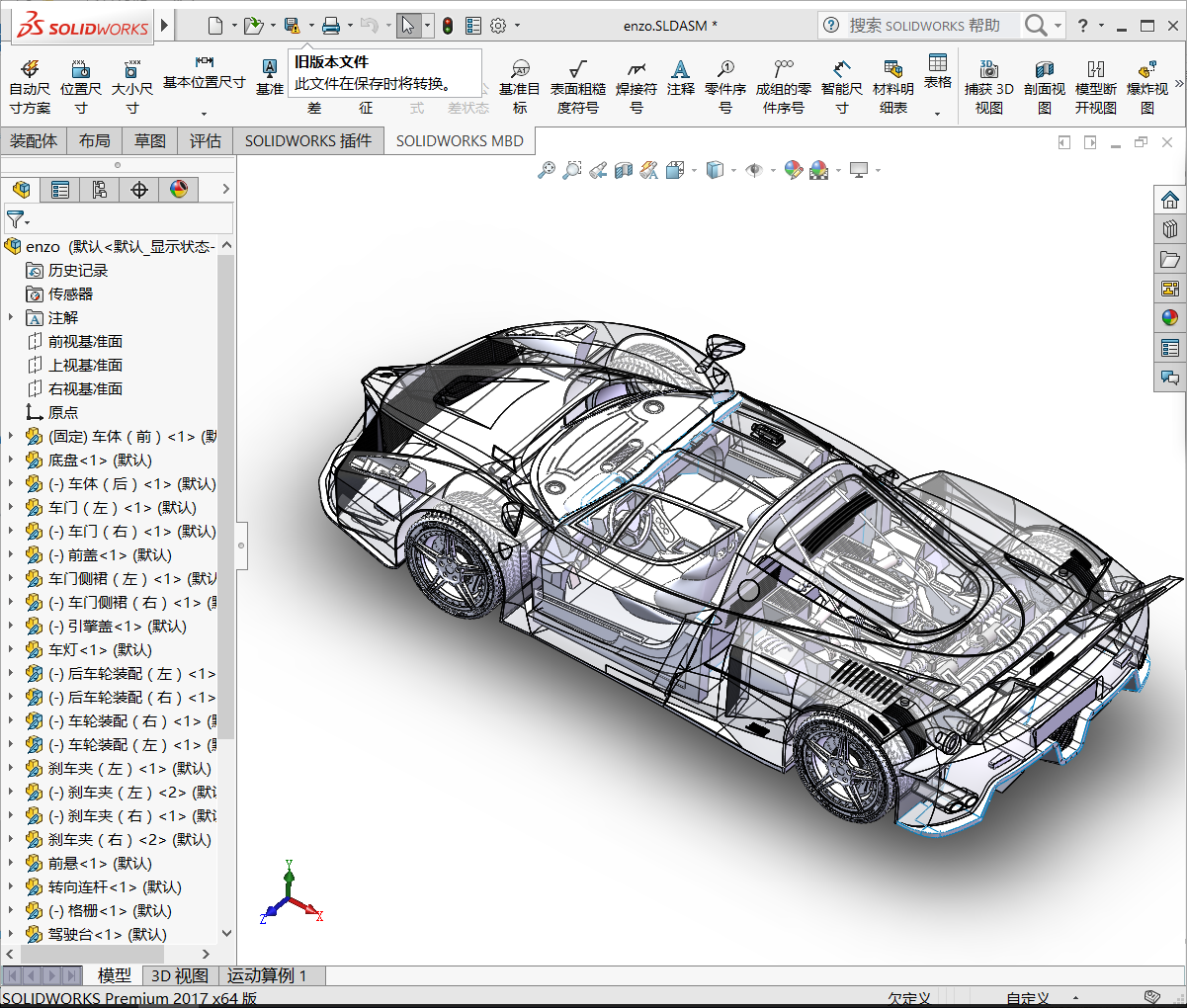This screenshot has height=1008, width=1187.
Task: Click the Datum Target tool
Action: 520,86
